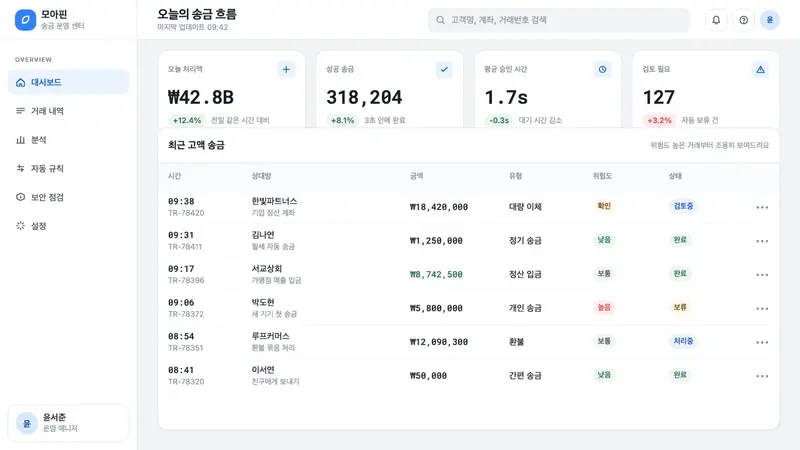800x450 pixels.
Task: Open more options for 한빛파트너스 row
Action: [762, 207]
